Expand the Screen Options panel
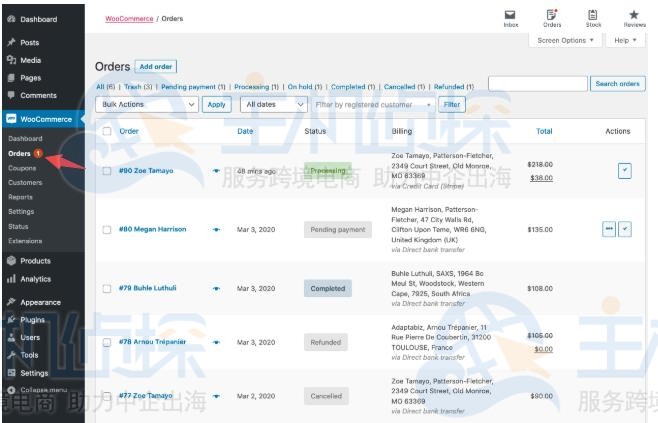Screen dimensions: 658x423 click(567, 41)
